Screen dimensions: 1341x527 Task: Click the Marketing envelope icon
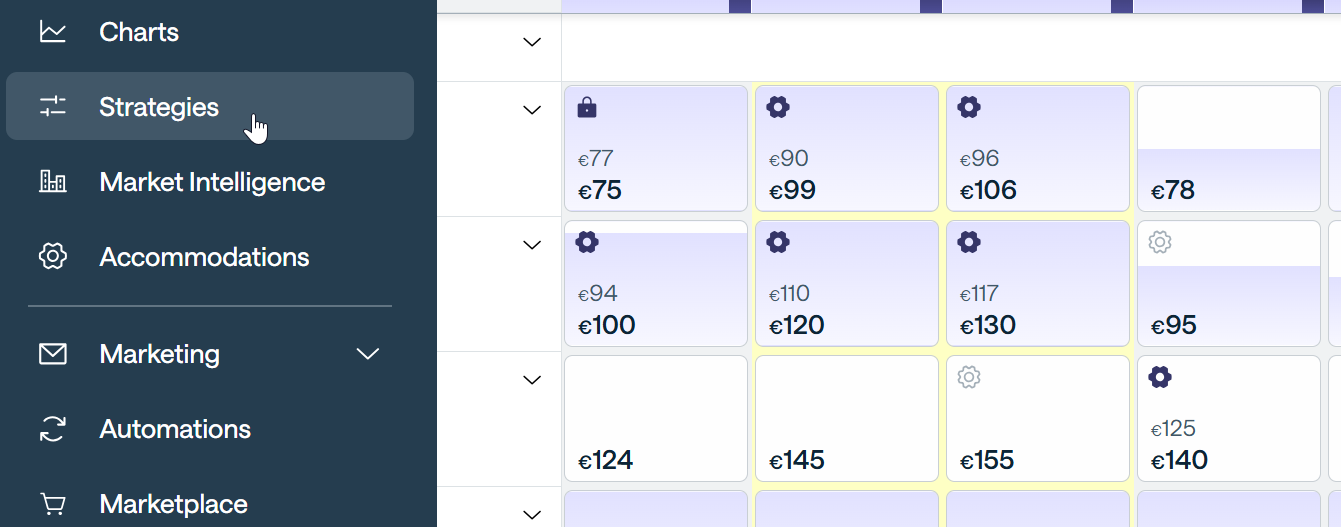coord(52,354)
